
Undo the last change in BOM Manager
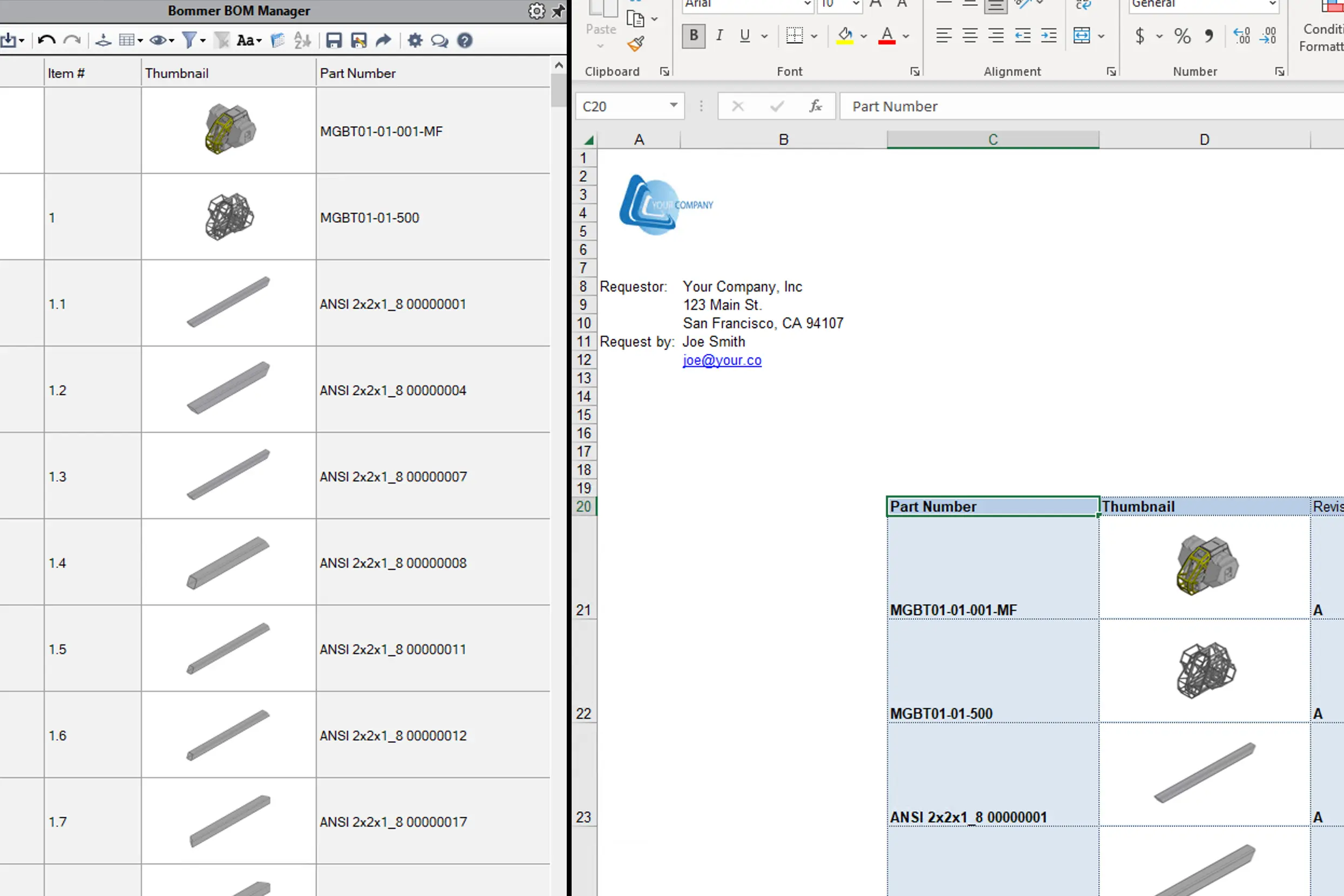pyautogui.click(x=48, y=40)
